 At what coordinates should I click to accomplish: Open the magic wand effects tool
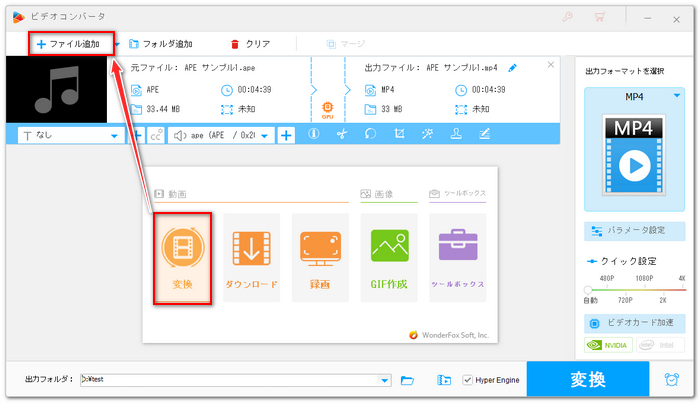tap(427, 133)
